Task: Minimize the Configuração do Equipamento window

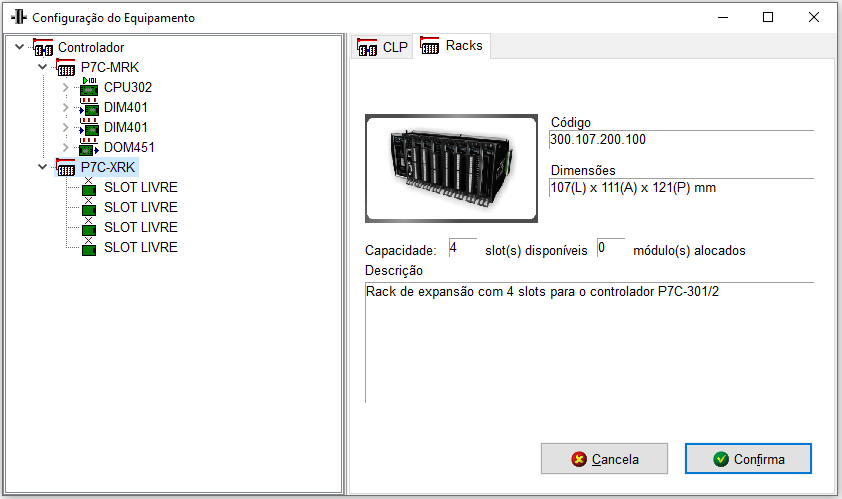Action: coord(723,17)
